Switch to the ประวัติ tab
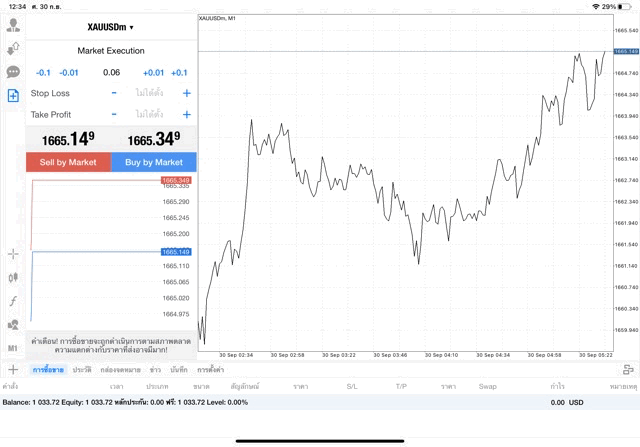Viewport: 640px width, 447px height. (x=82, y=370)
